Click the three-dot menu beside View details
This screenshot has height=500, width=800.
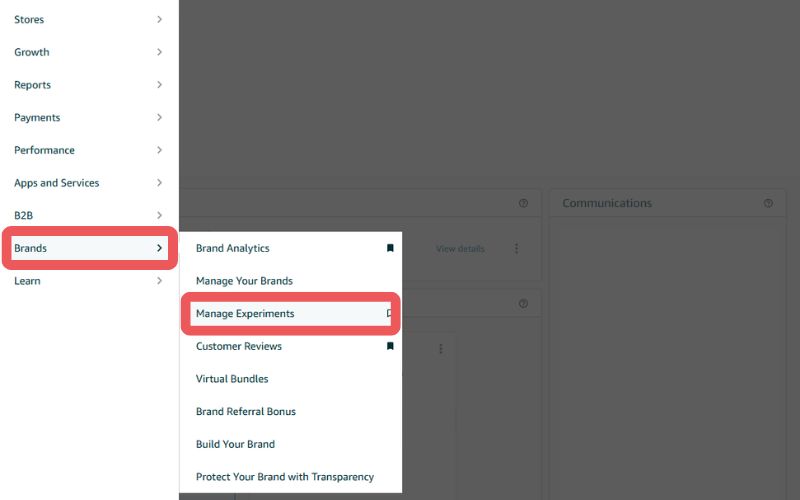pos(516,248)
